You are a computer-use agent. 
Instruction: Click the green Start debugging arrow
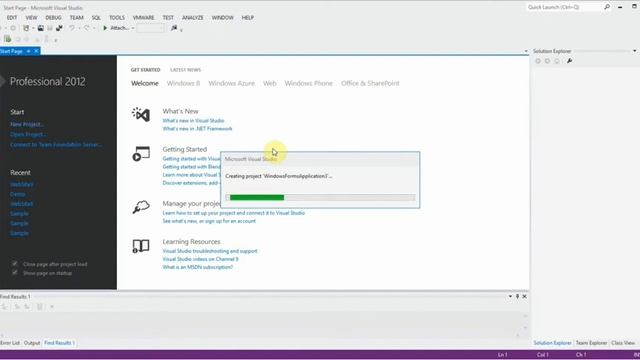click(x=105, y=28)
